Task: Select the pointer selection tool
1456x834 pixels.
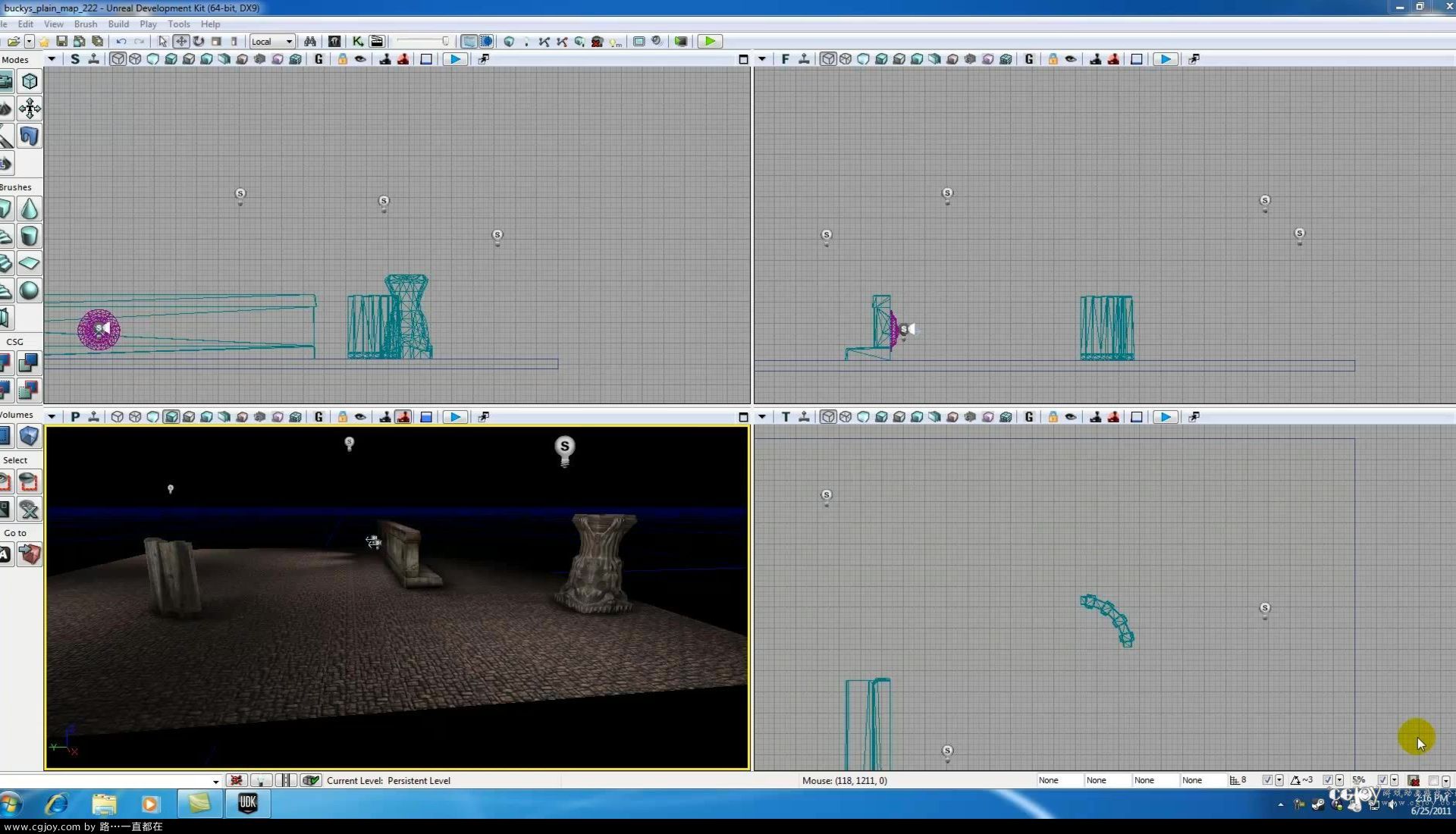Action: point(162,42)
